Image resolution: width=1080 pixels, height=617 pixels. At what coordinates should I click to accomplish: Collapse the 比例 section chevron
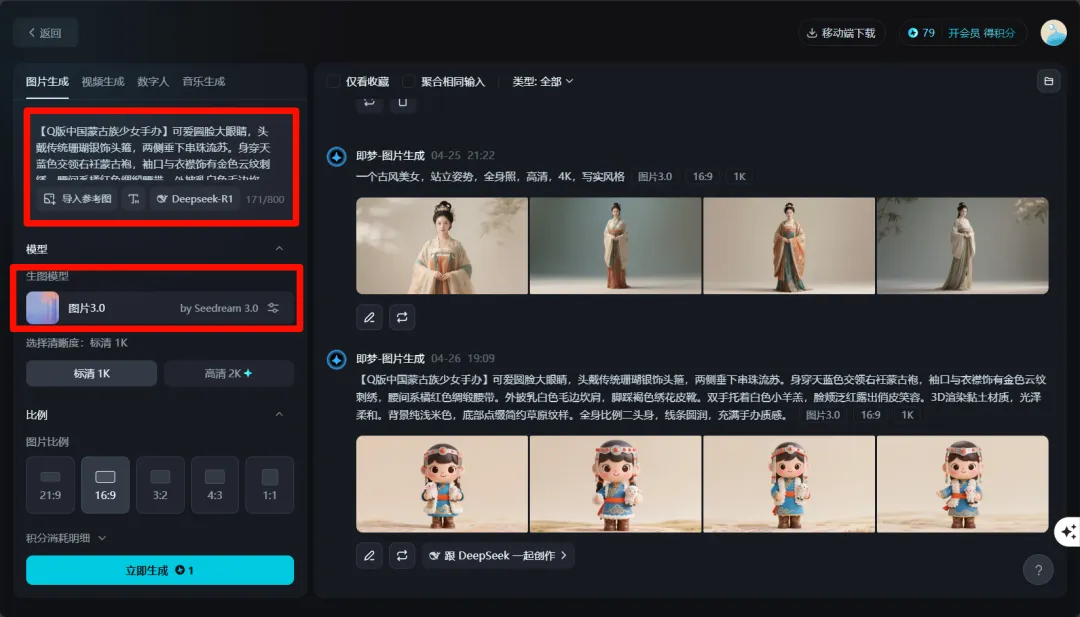click(x=279, y=415)
